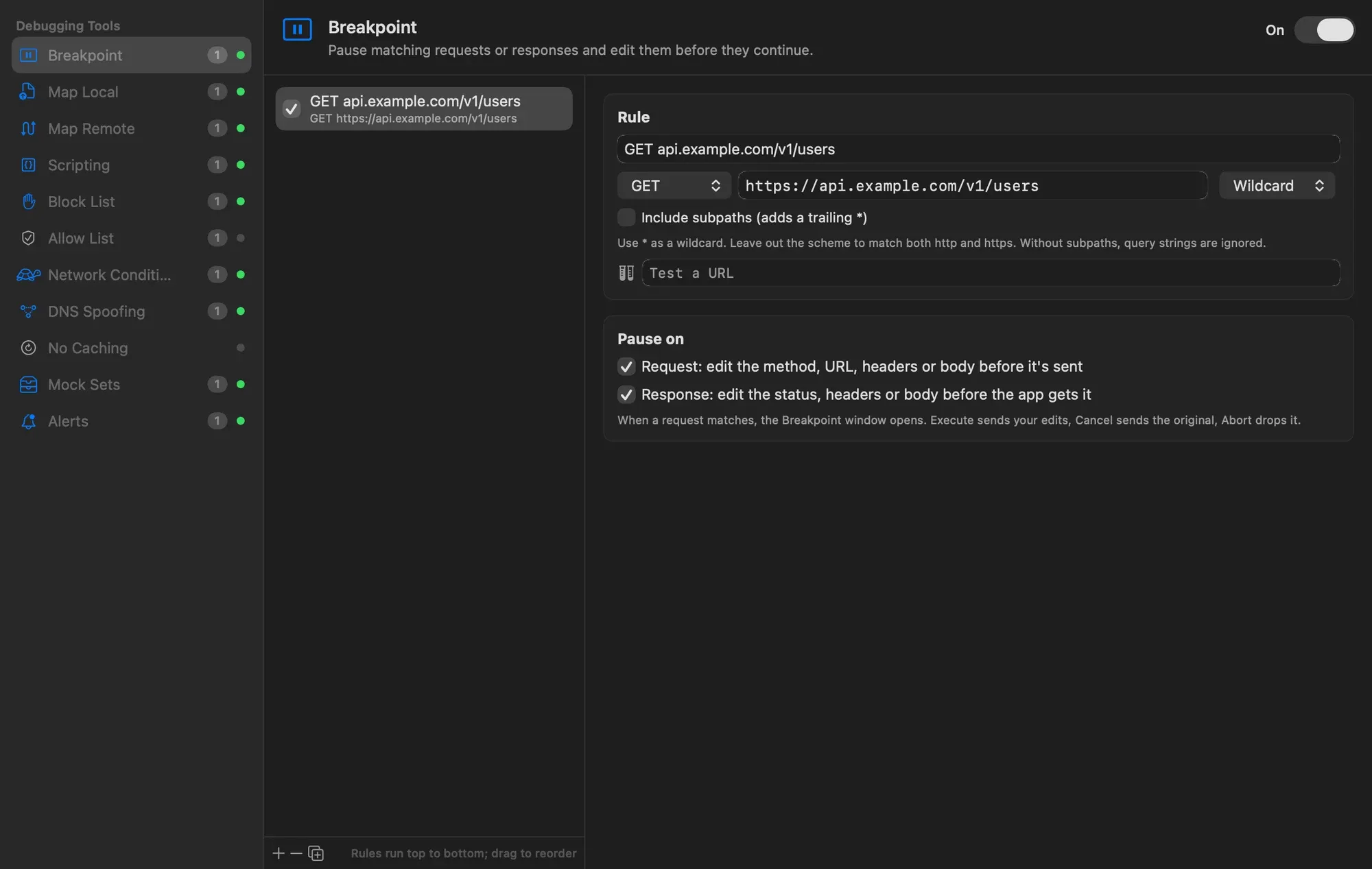The image size is (1372, 869).
Task: Click the Mock Sets tray icon
Action: [x=28, y=384]
